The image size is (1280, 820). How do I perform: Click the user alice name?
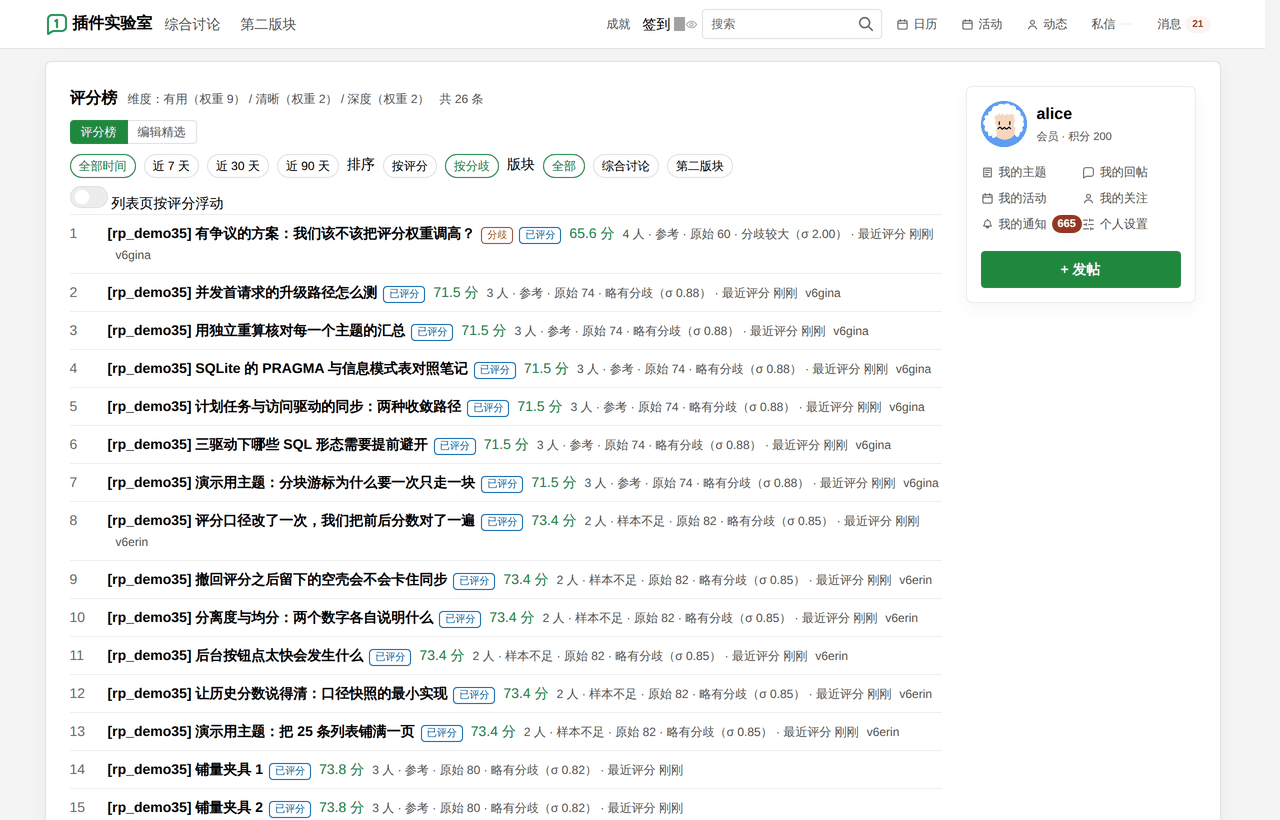1054,114
